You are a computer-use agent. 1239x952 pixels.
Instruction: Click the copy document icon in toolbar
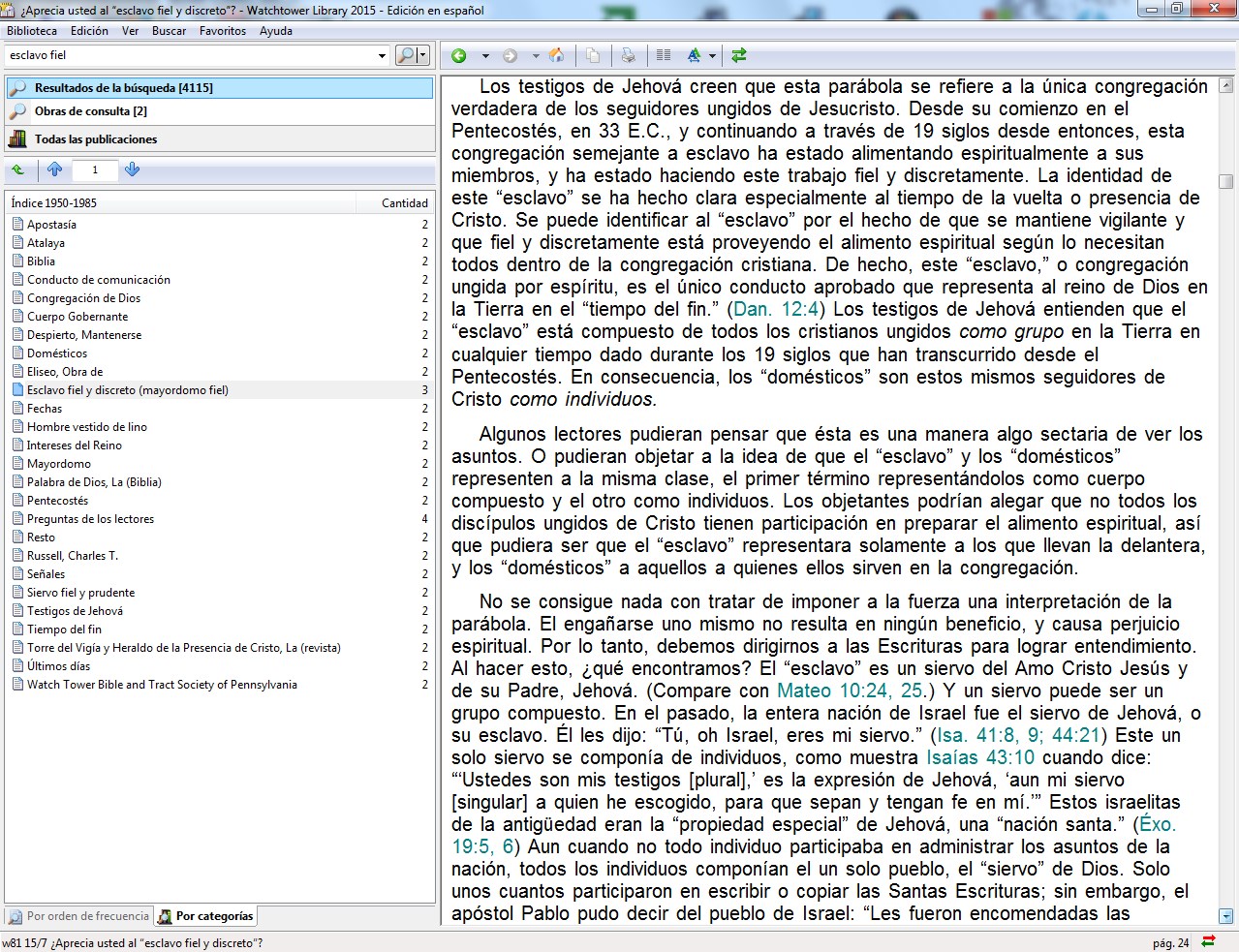coord(593,56)
